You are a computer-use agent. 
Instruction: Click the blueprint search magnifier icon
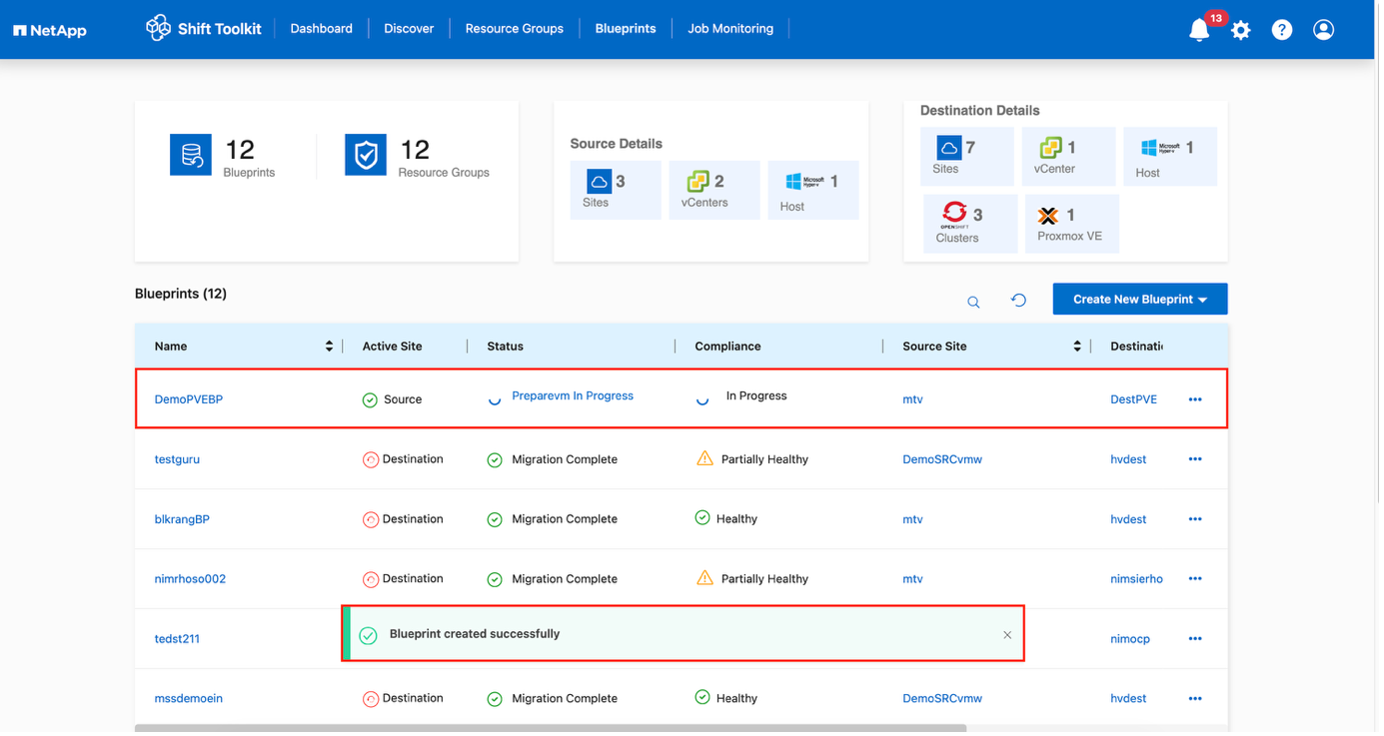[973, 301]
